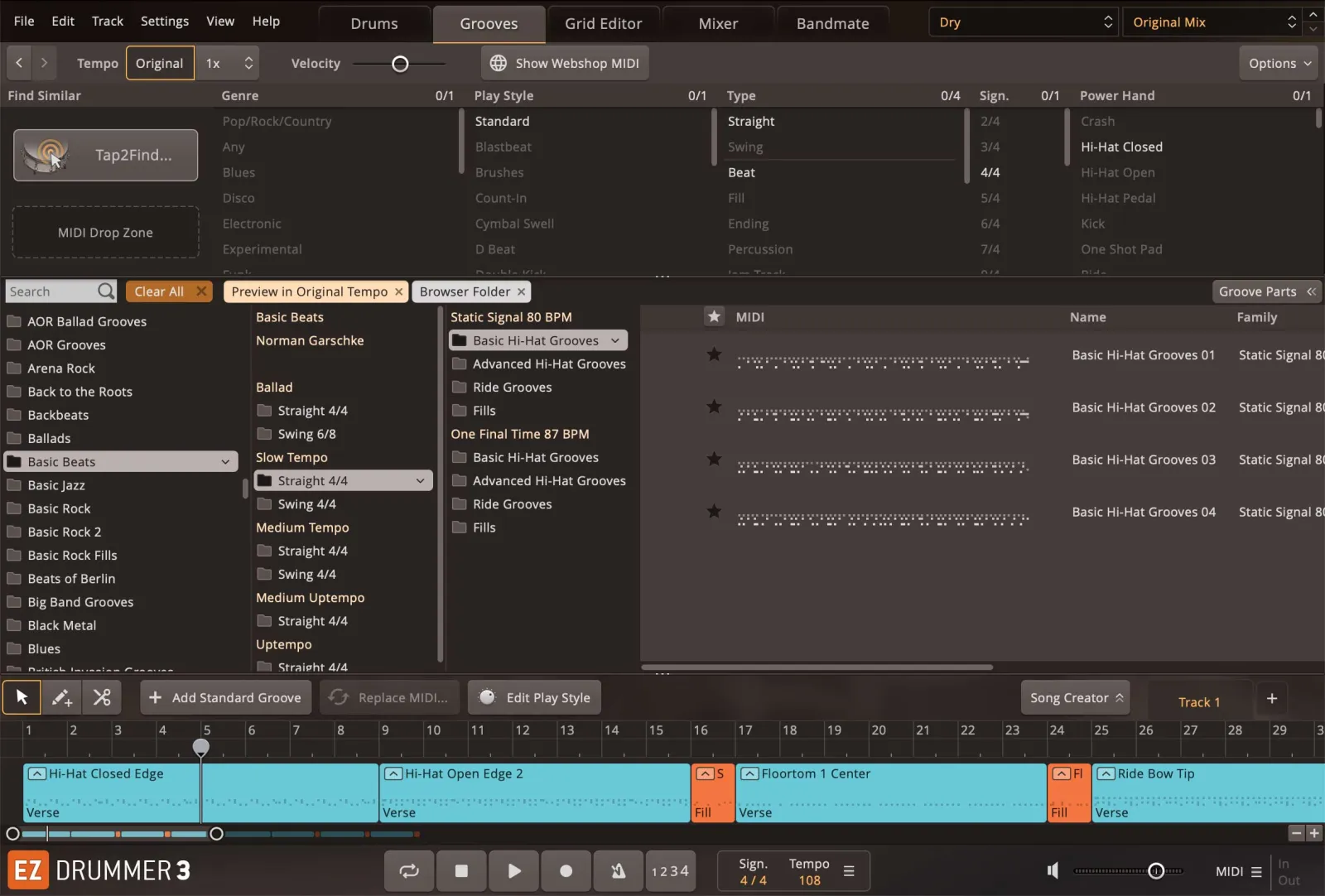The width and height of the screenshot is (1325, 896).
Task: Select the scissors cut tool
Action: tap(101, 697)
